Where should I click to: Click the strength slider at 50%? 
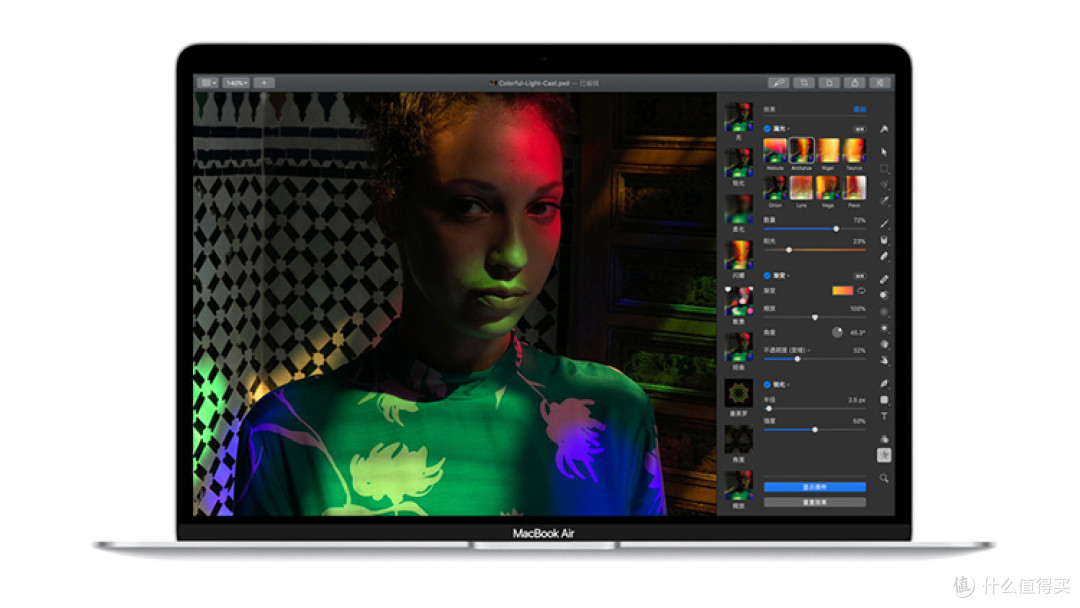[815, 430]
